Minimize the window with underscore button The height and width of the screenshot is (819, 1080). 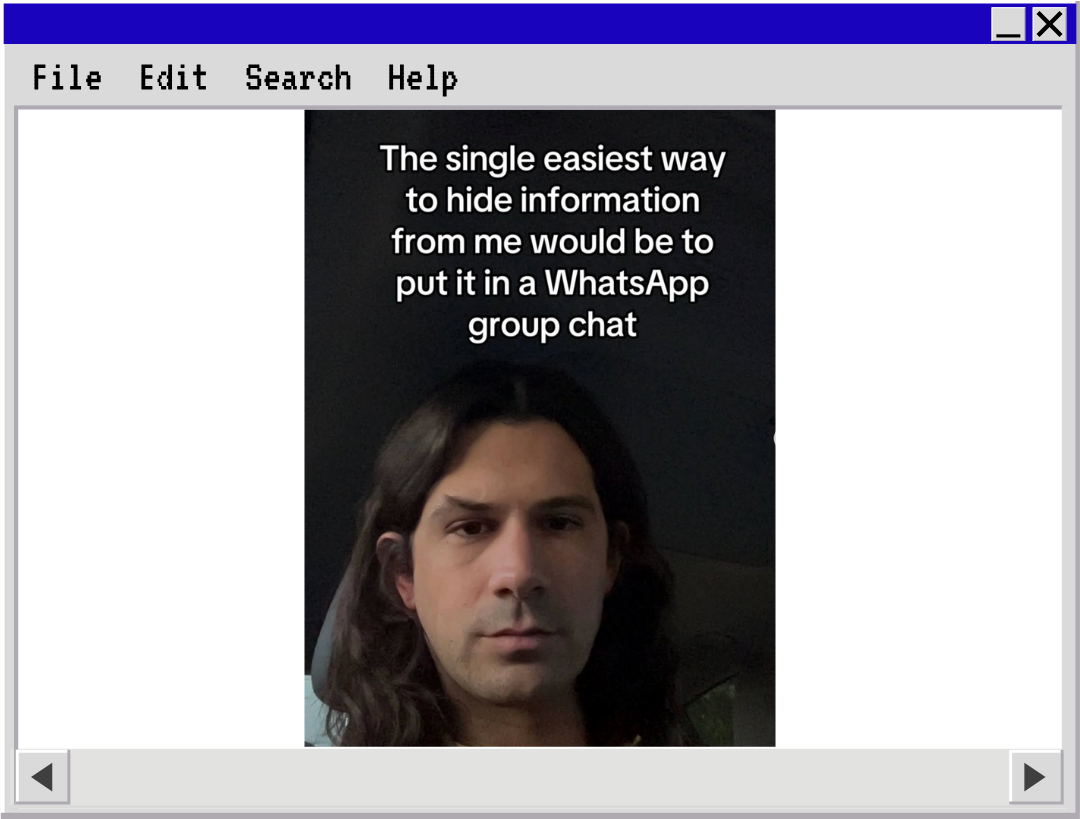click(1008, 24)
